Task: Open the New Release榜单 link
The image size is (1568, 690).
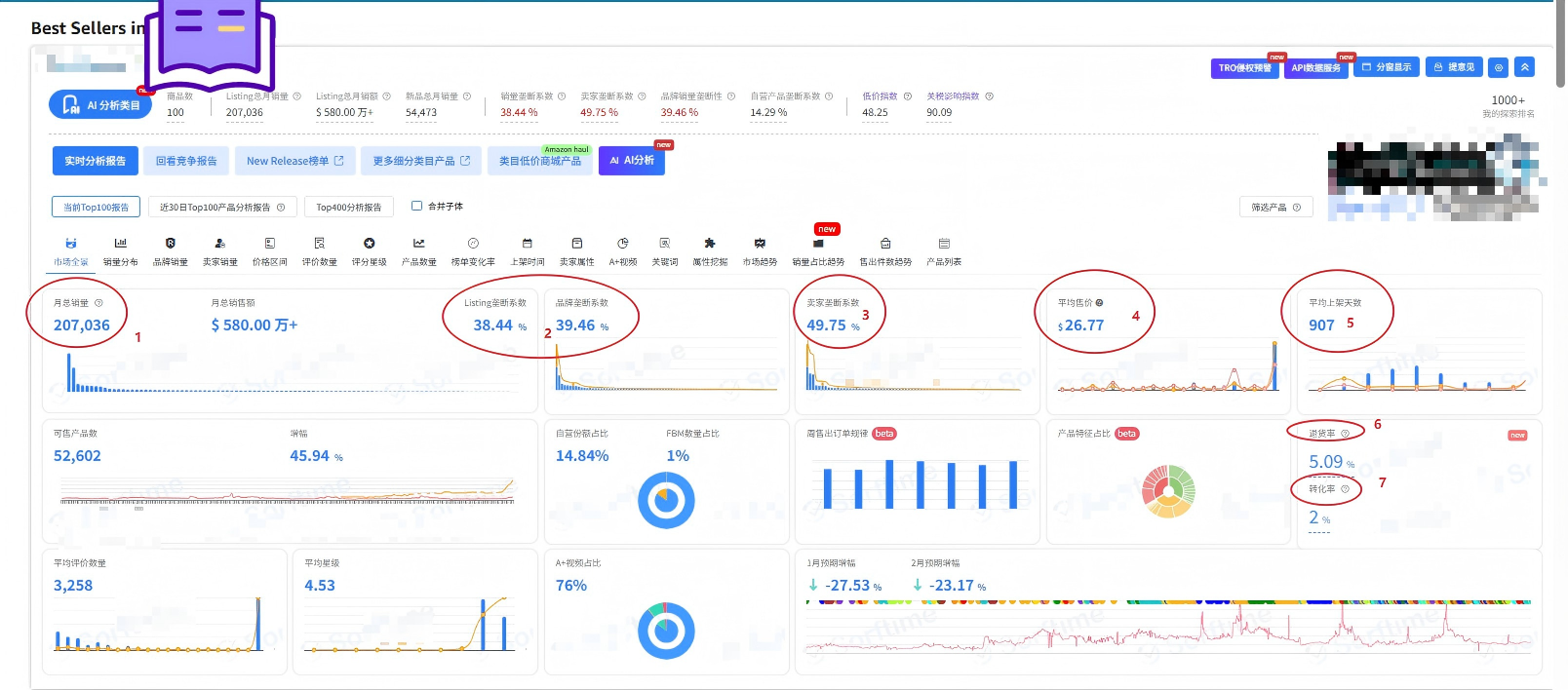Action: click(294, 161)
